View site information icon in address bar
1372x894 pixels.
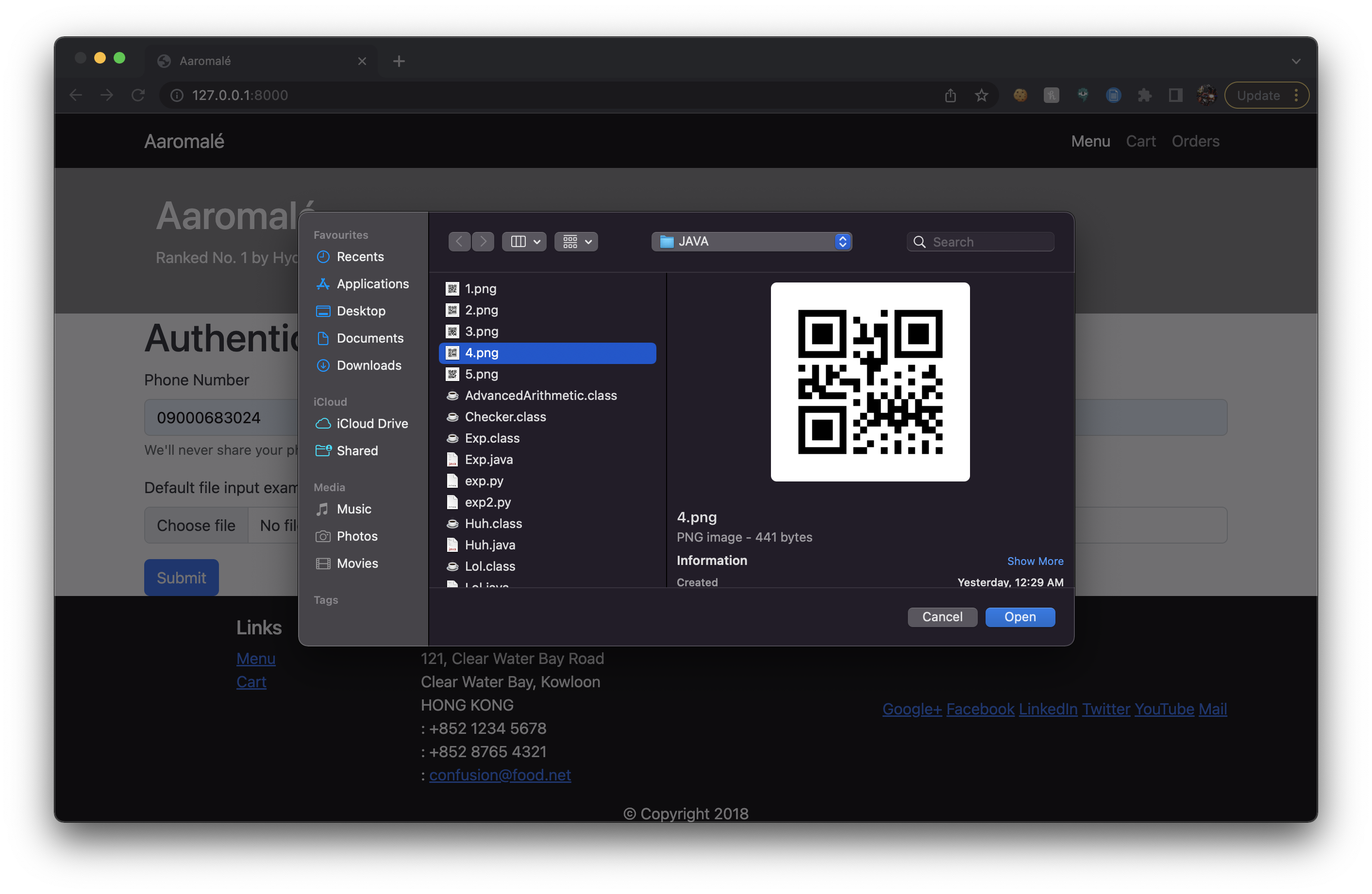coord(177,95)
